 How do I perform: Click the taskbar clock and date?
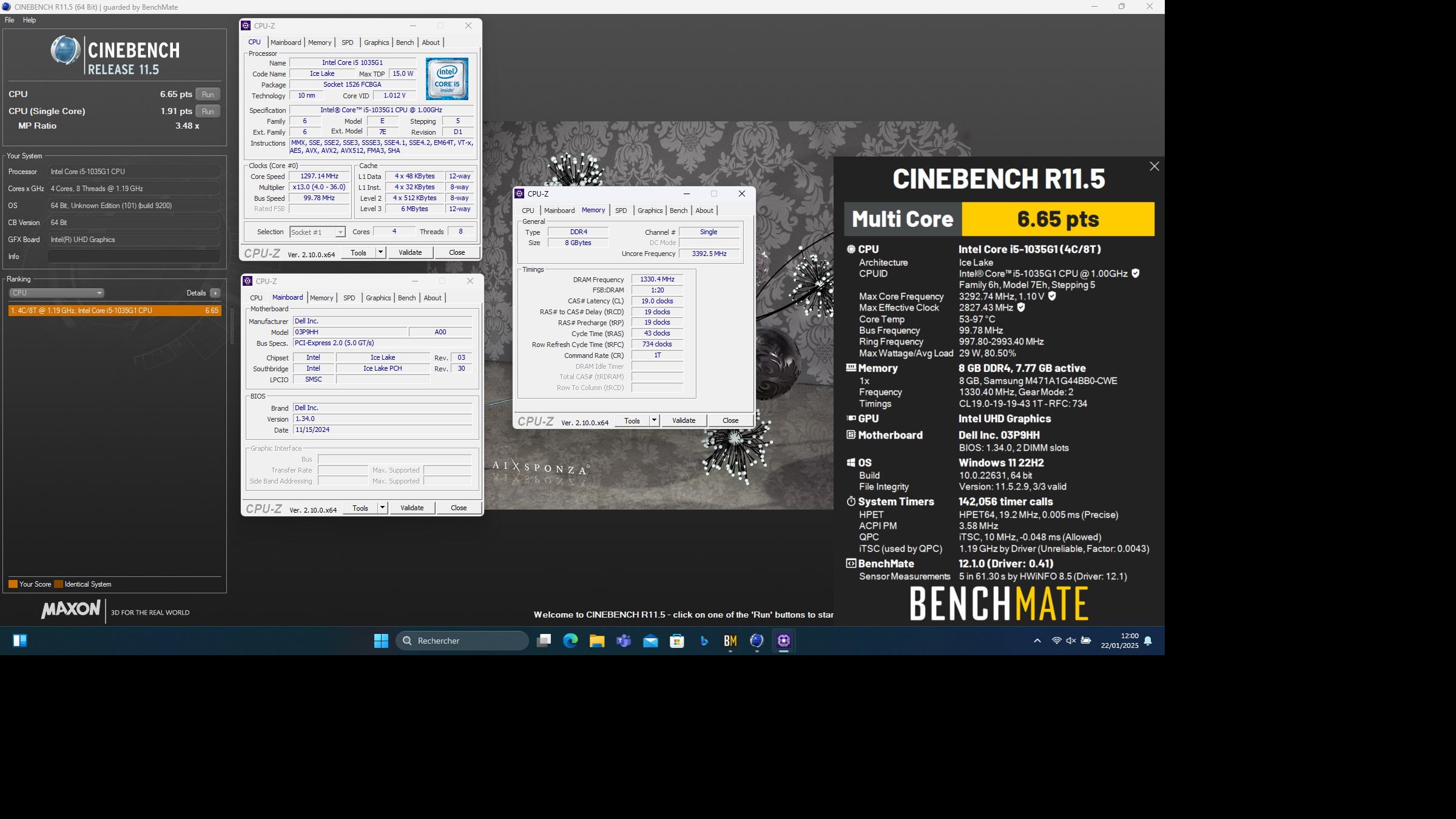point(1120,641)
